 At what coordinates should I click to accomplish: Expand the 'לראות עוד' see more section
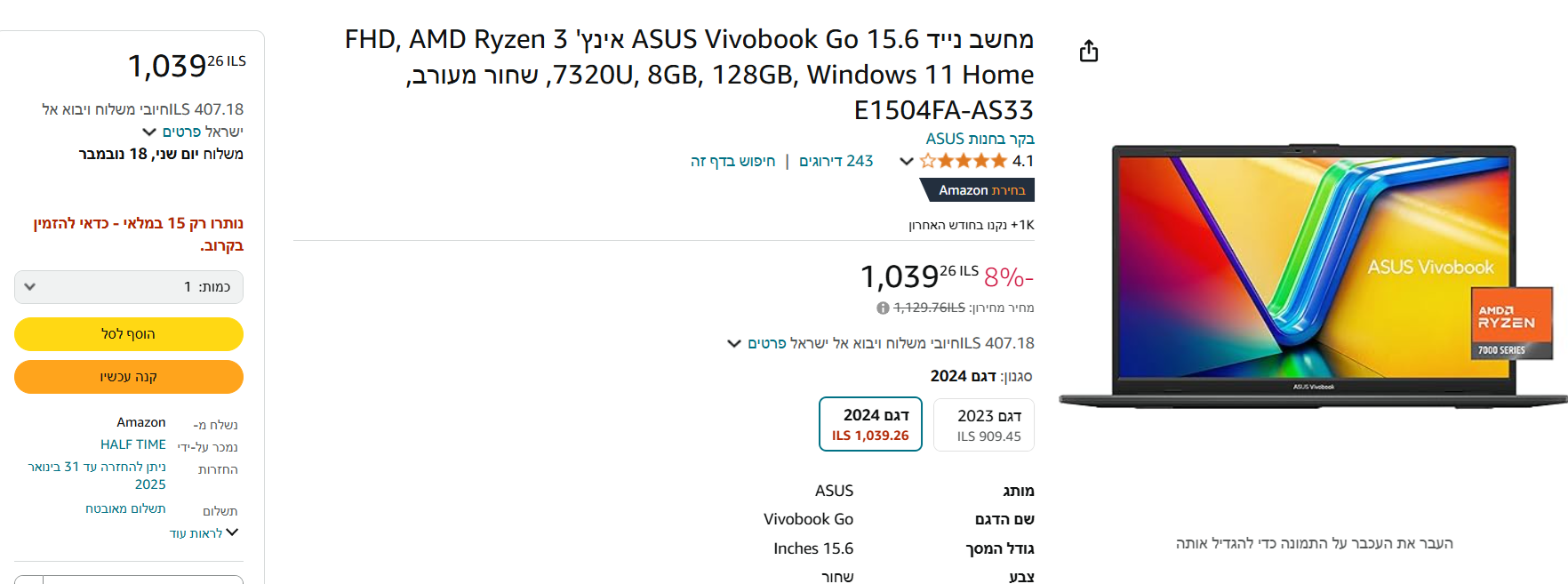click(204, 532)
